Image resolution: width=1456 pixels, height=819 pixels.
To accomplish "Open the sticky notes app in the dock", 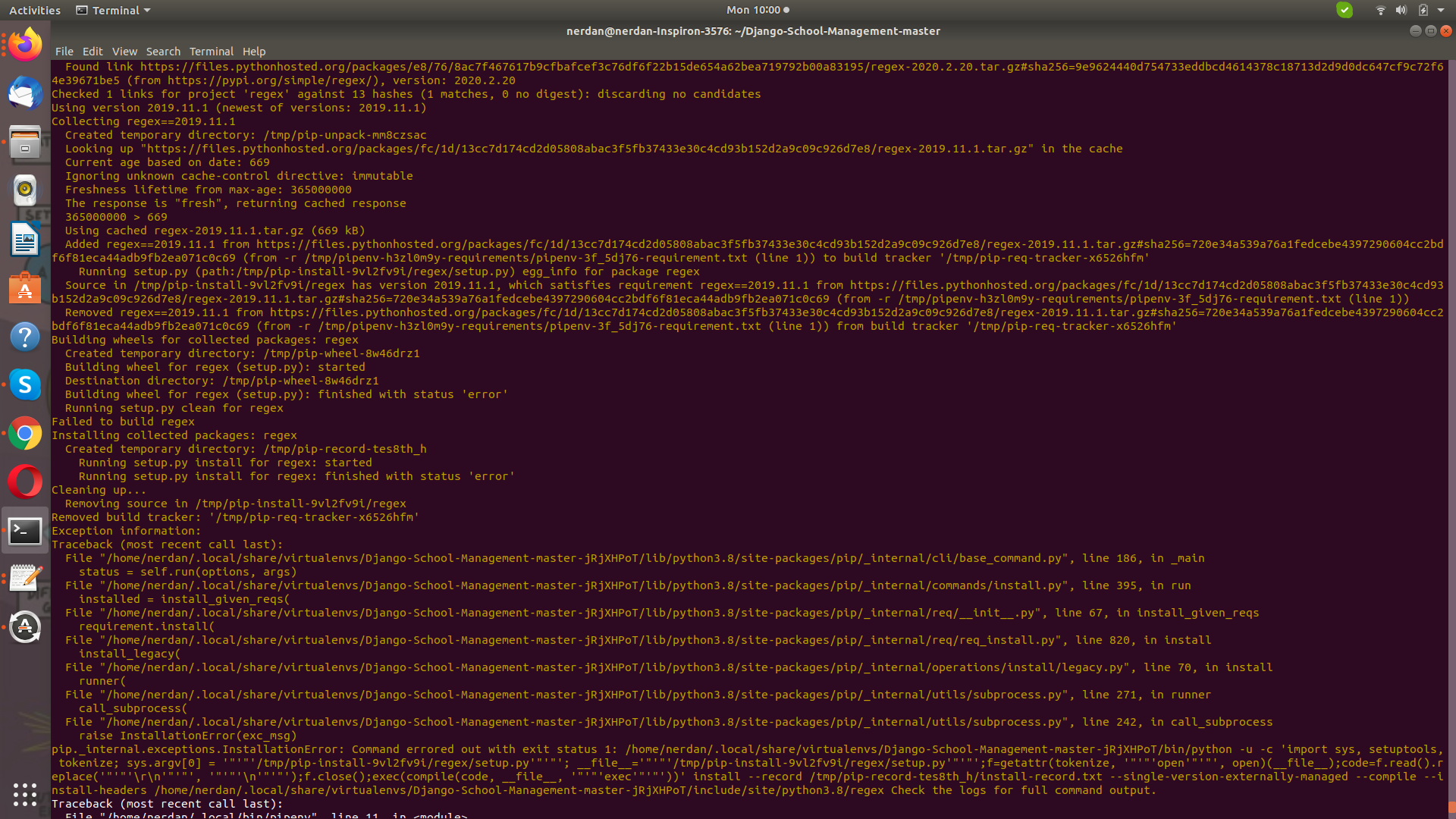I will (25, 578).
